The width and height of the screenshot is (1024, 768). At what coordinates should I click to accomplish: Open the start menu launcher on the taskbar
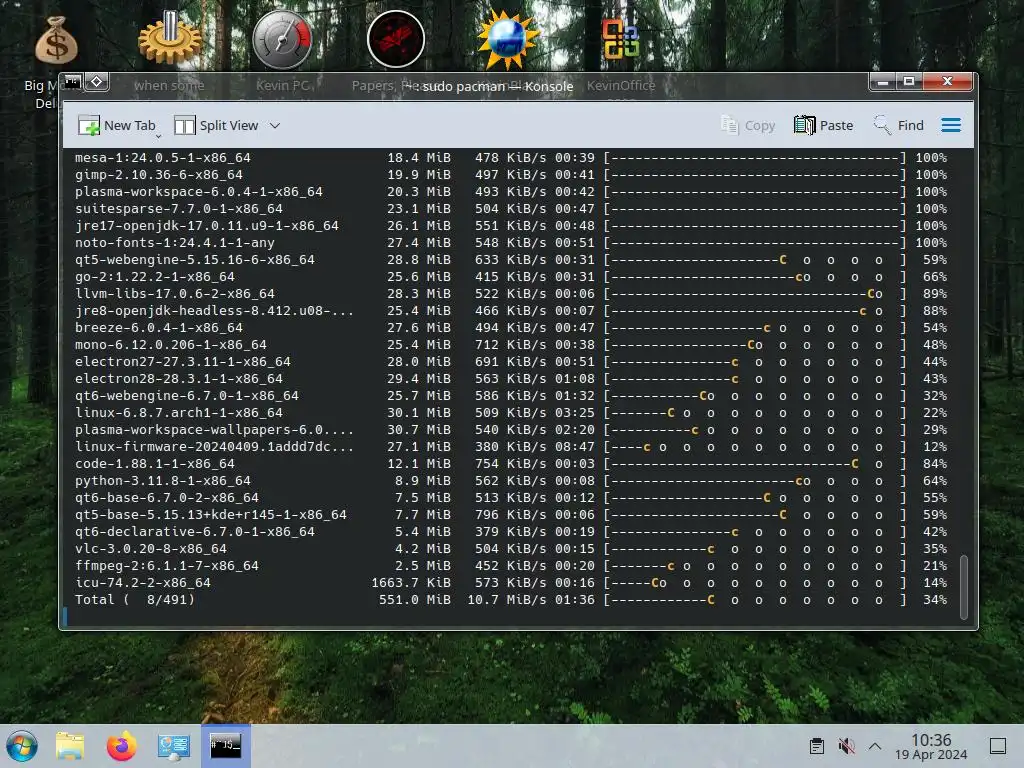[22, 746]
